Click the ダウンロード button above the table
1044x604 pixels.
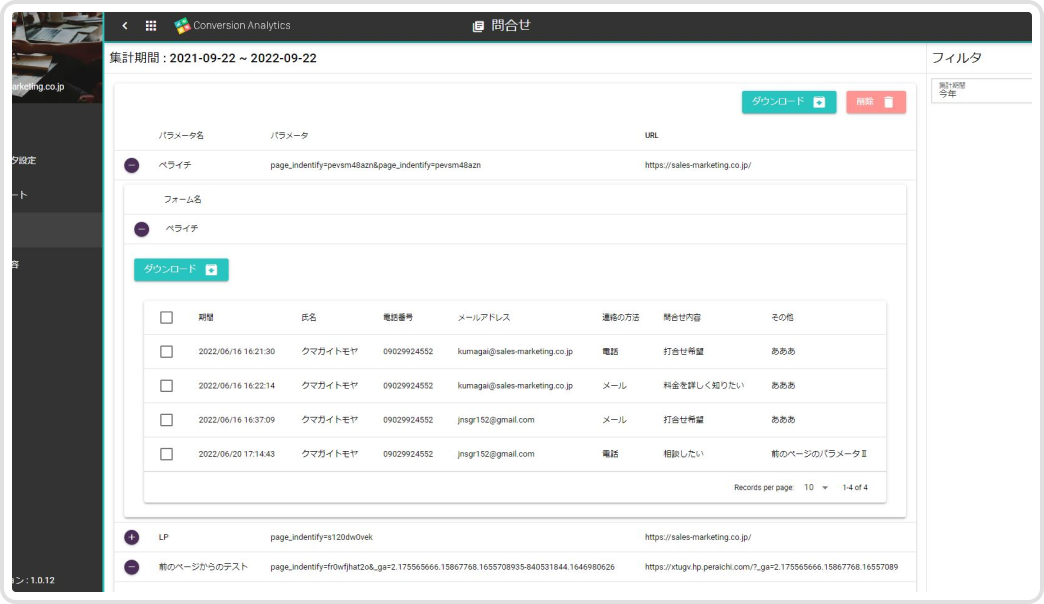(x=181, y=269)
